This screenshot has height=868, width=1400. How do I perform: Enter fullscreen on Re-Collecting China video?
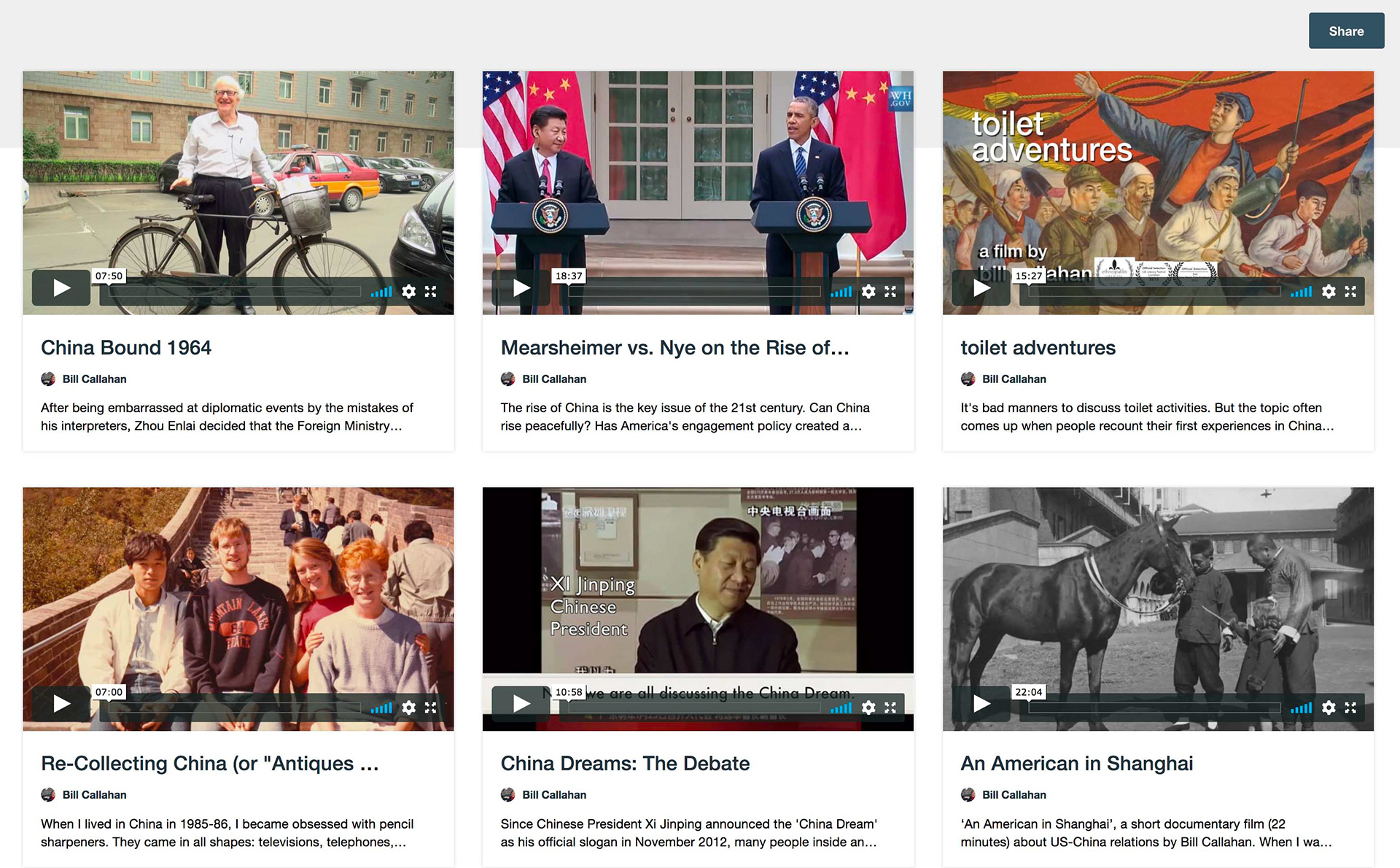[x=430, y=708]
